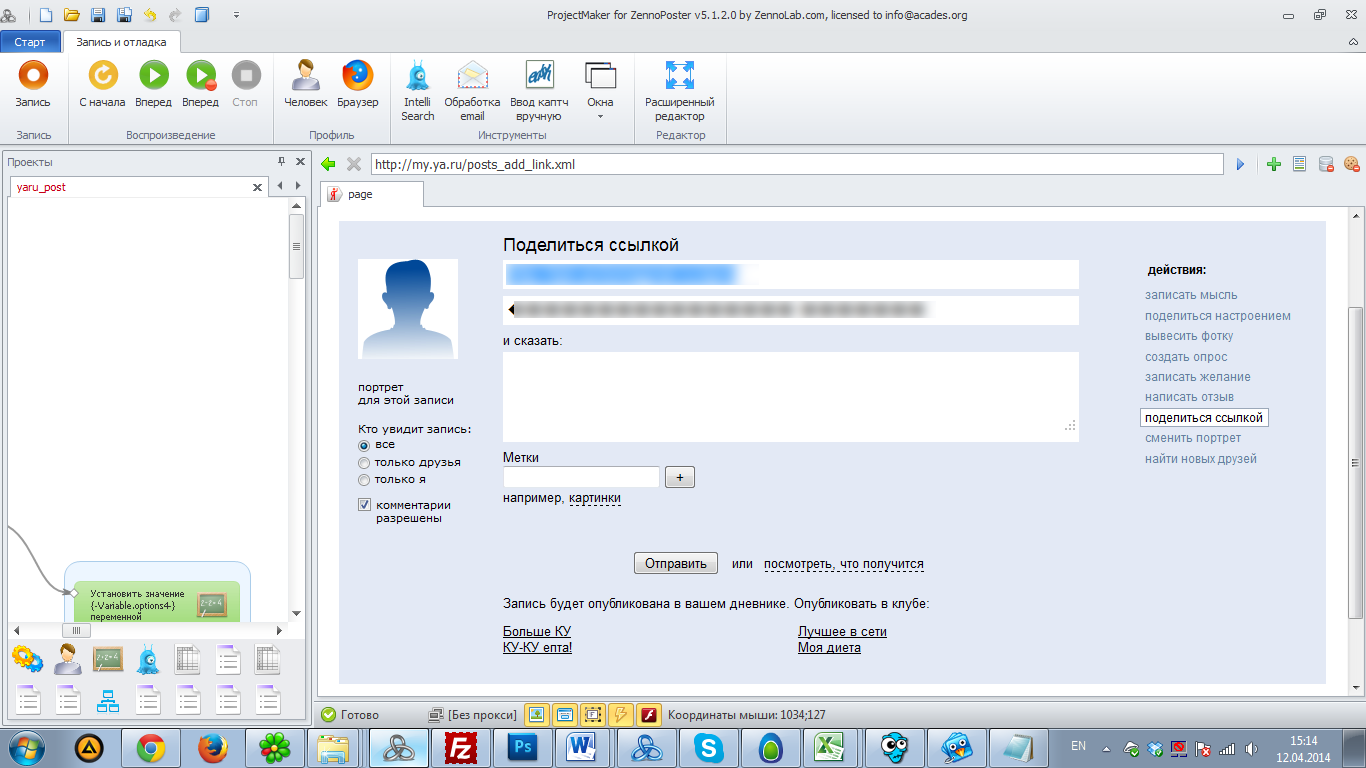Click the blue network diagram icon in palette
This screenshot has height=768, width=1366.
coord(108,700)
